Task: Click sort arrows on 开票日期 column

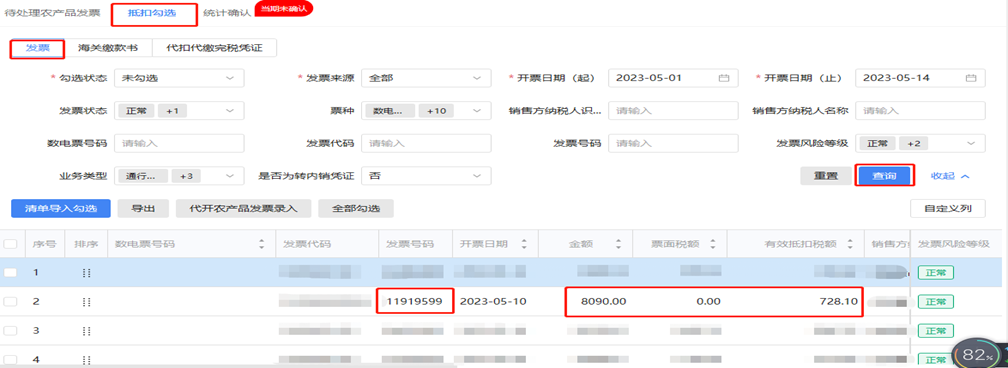Action: tap(525, 244)
